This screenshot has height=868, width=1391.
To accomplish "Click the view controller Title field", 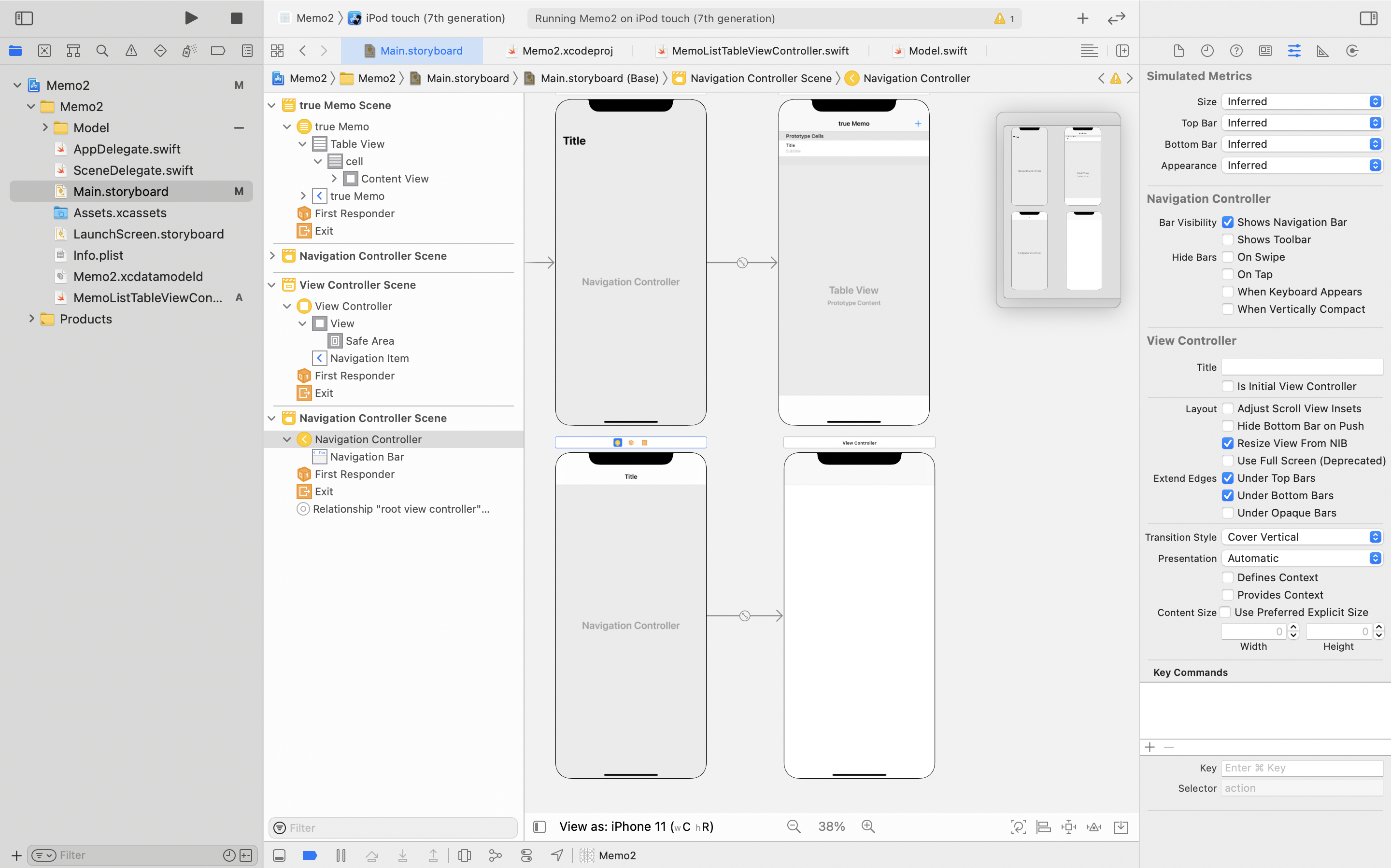I will click(1302, 367).
